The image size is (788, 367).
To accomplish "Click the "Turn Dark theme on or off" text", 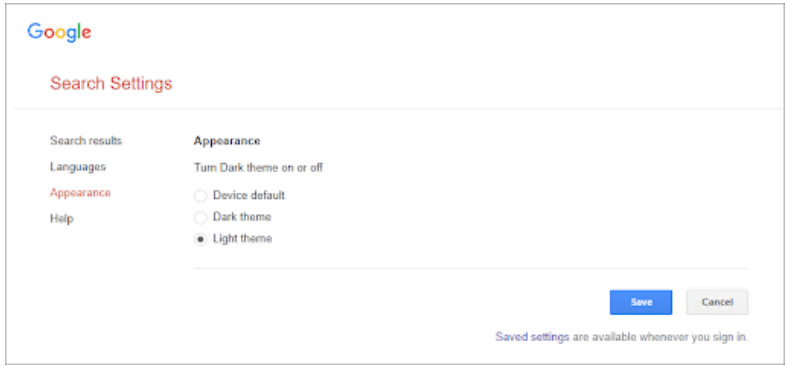I will click(258, 168).
